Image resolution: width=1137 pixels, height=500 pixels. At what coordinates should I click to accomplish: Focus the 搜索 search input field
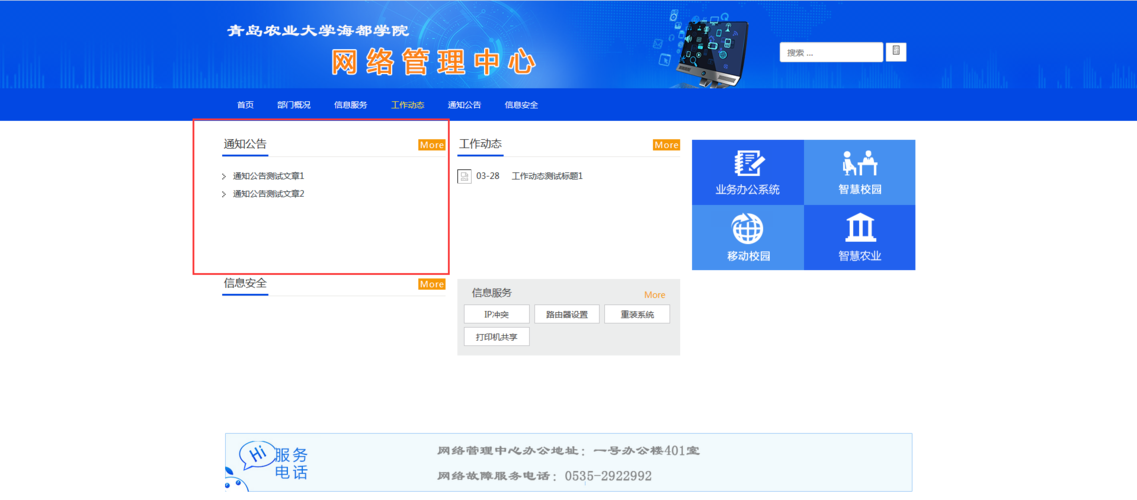(831, 52)
